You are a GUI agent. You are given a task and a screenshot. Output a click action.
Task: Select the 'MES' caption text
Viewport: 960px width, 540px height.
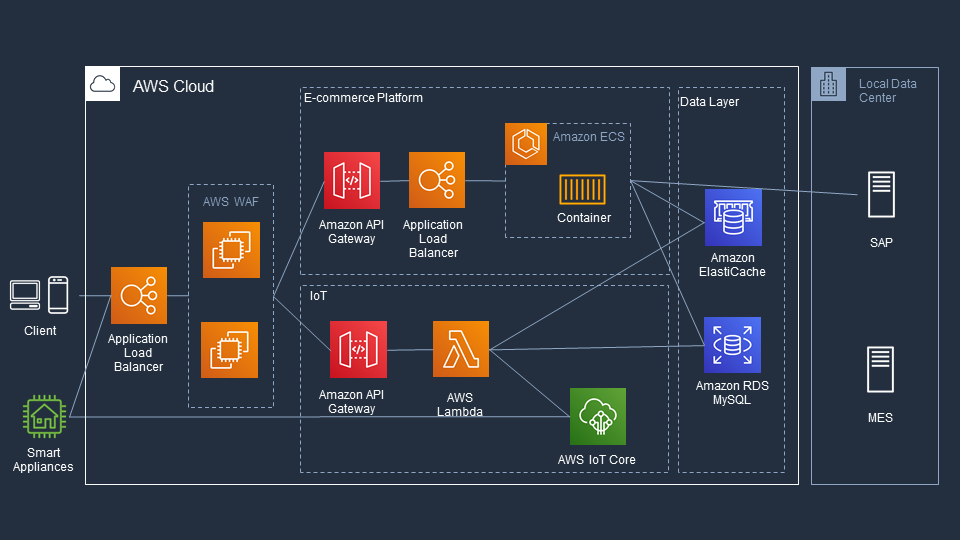[x=880, y=418]
